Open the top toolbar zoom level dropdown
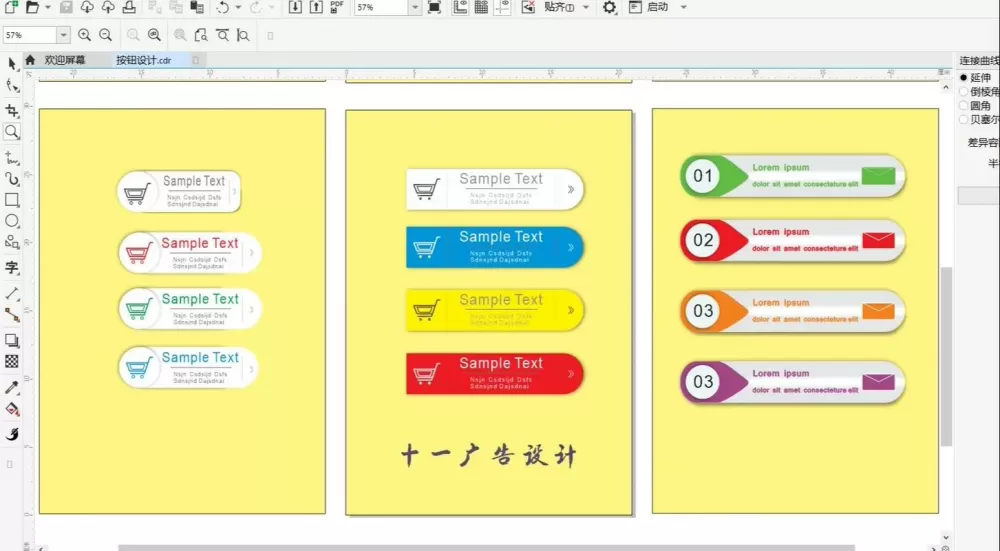Screen dimensions: 1000x551 point(415,7)
